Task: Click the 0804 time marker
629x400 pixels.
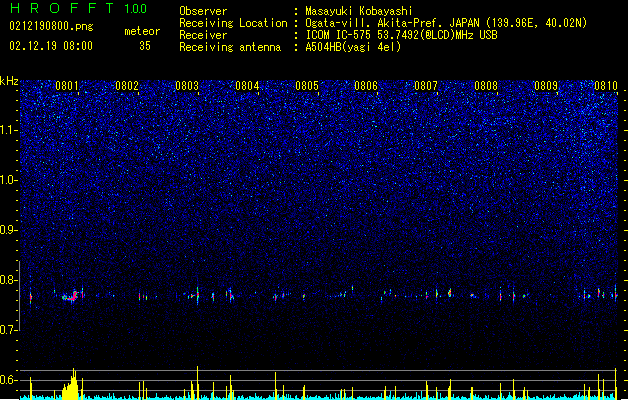Action: click(x=247, y=86)
